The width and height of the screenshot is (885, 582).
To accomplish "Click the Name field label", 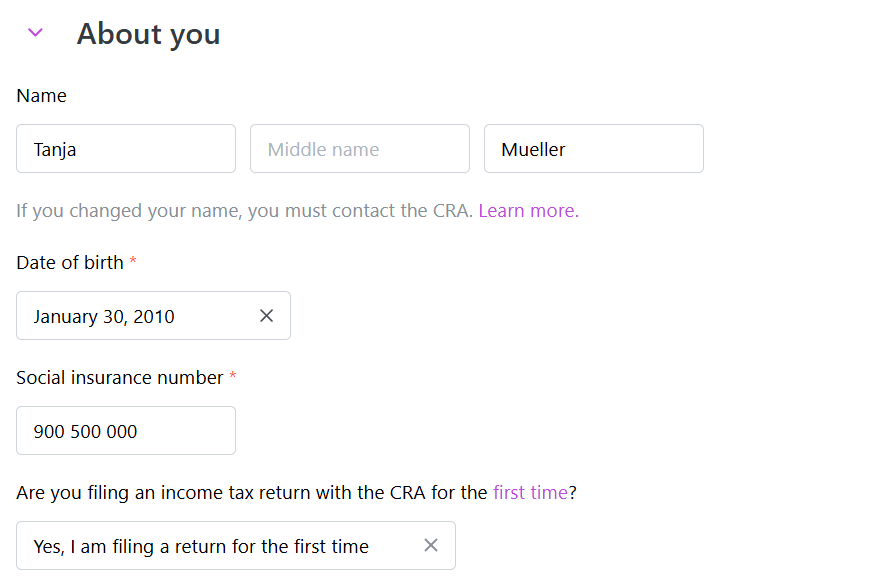I will (42, 96).
